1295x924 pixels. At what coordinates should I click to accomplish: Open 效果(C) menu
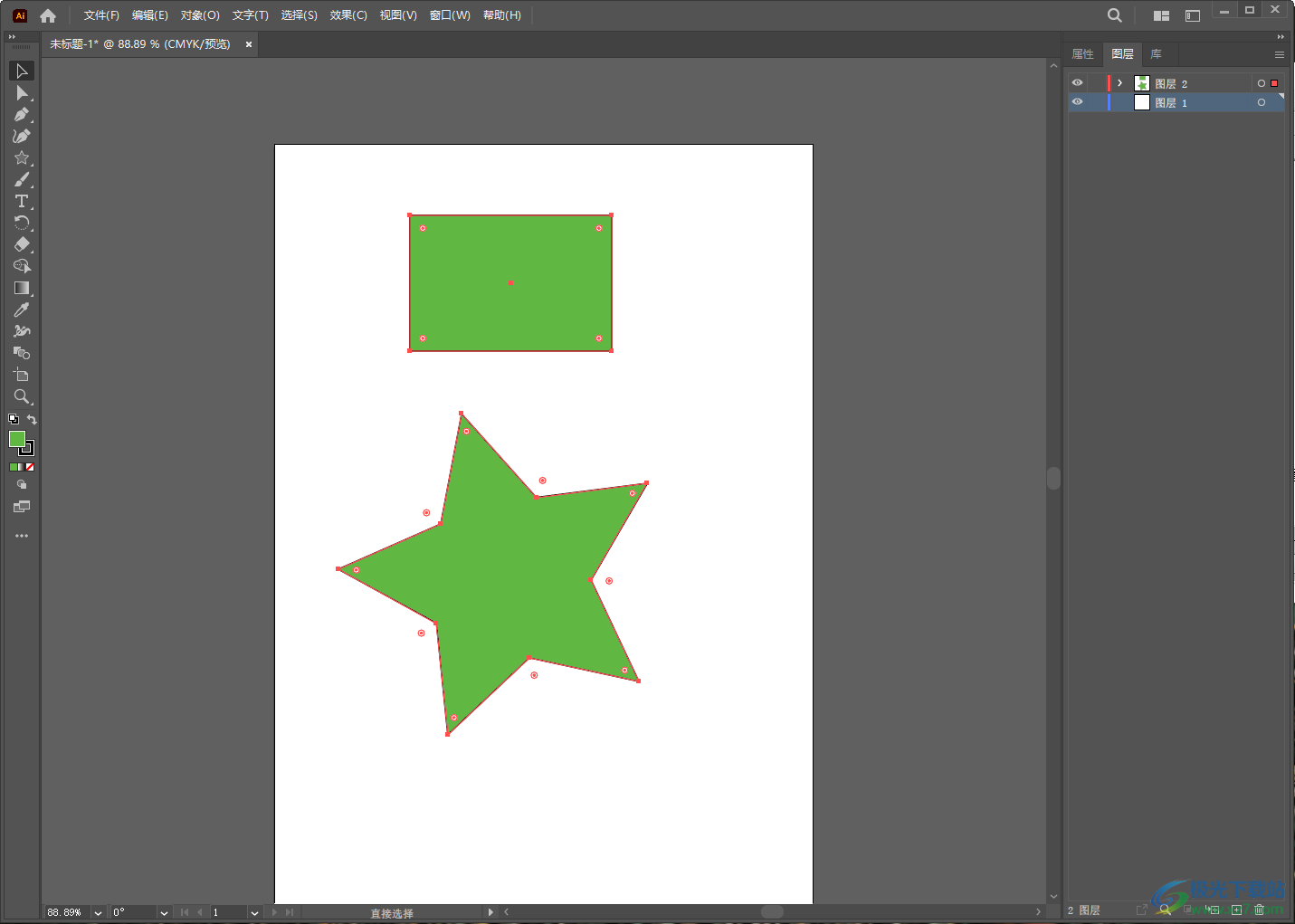[348, 15]
